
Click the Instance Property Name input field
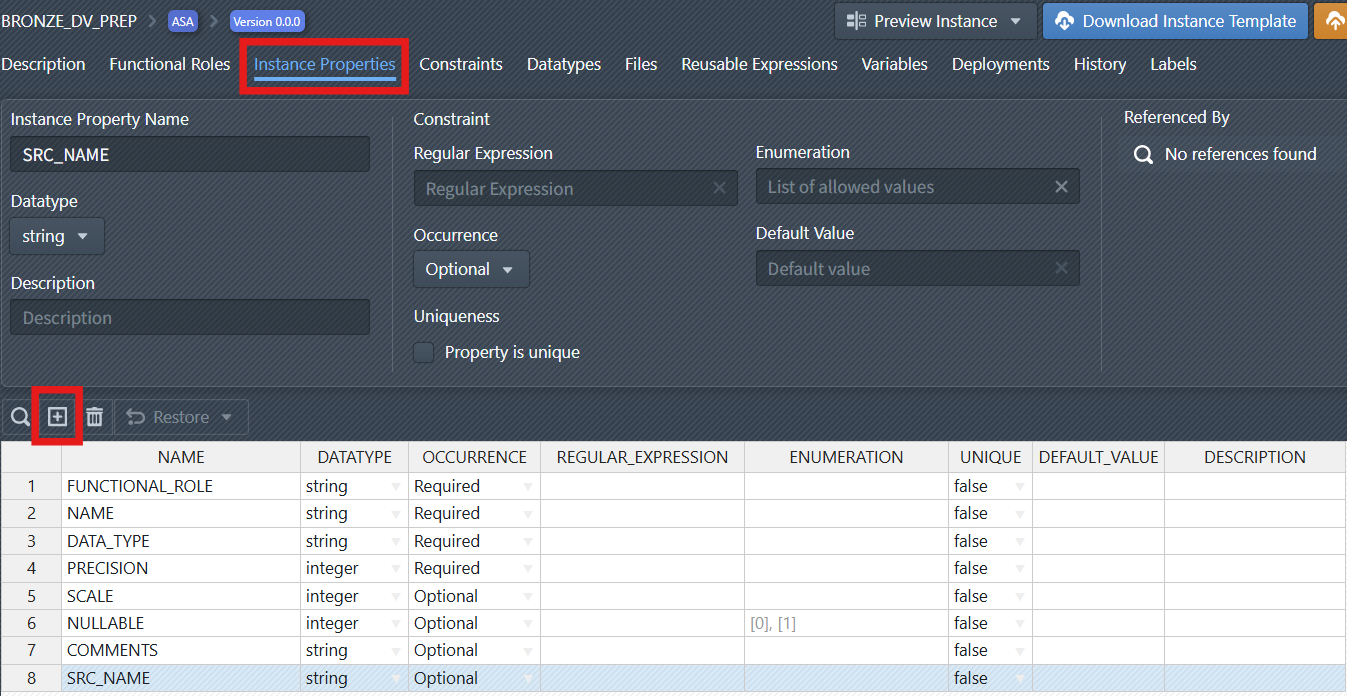point(190,155)
